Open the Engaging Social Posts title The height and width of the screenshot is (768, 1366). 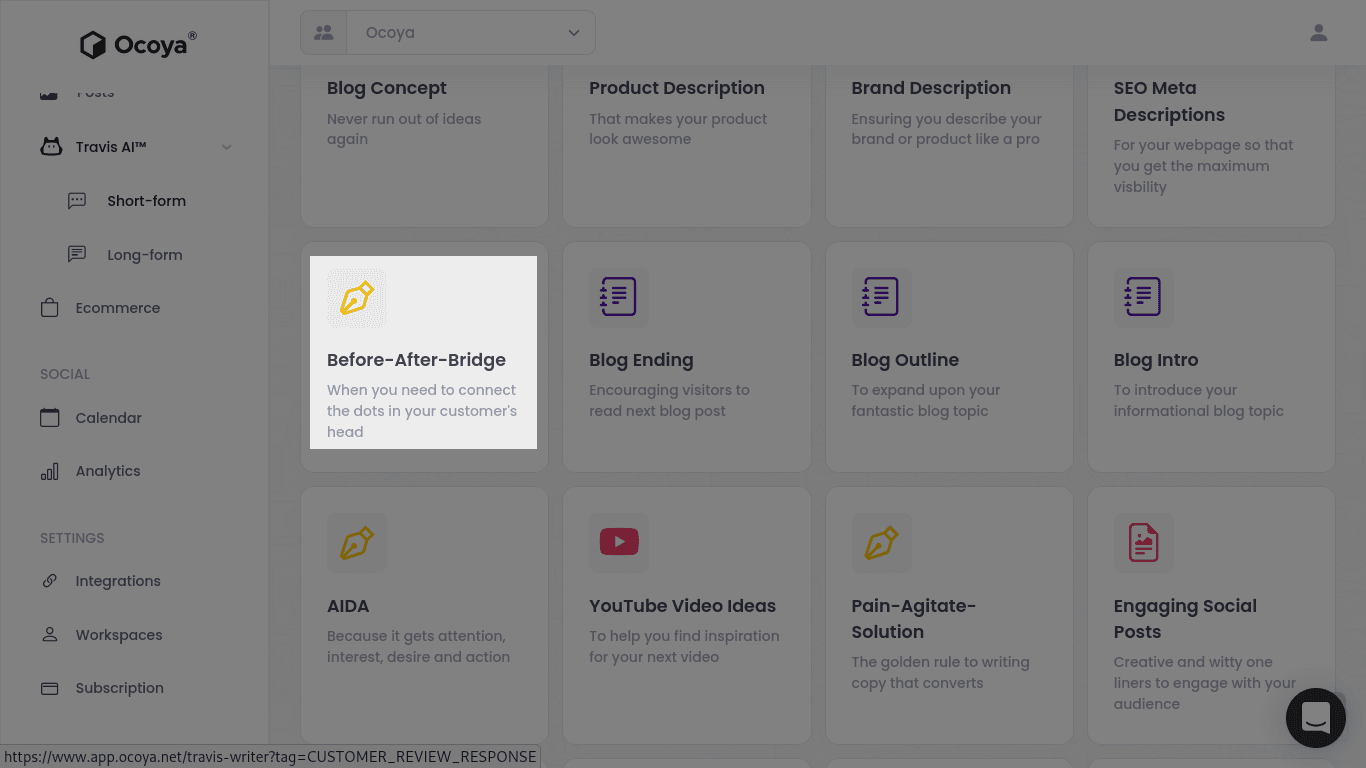[1185, 619]
